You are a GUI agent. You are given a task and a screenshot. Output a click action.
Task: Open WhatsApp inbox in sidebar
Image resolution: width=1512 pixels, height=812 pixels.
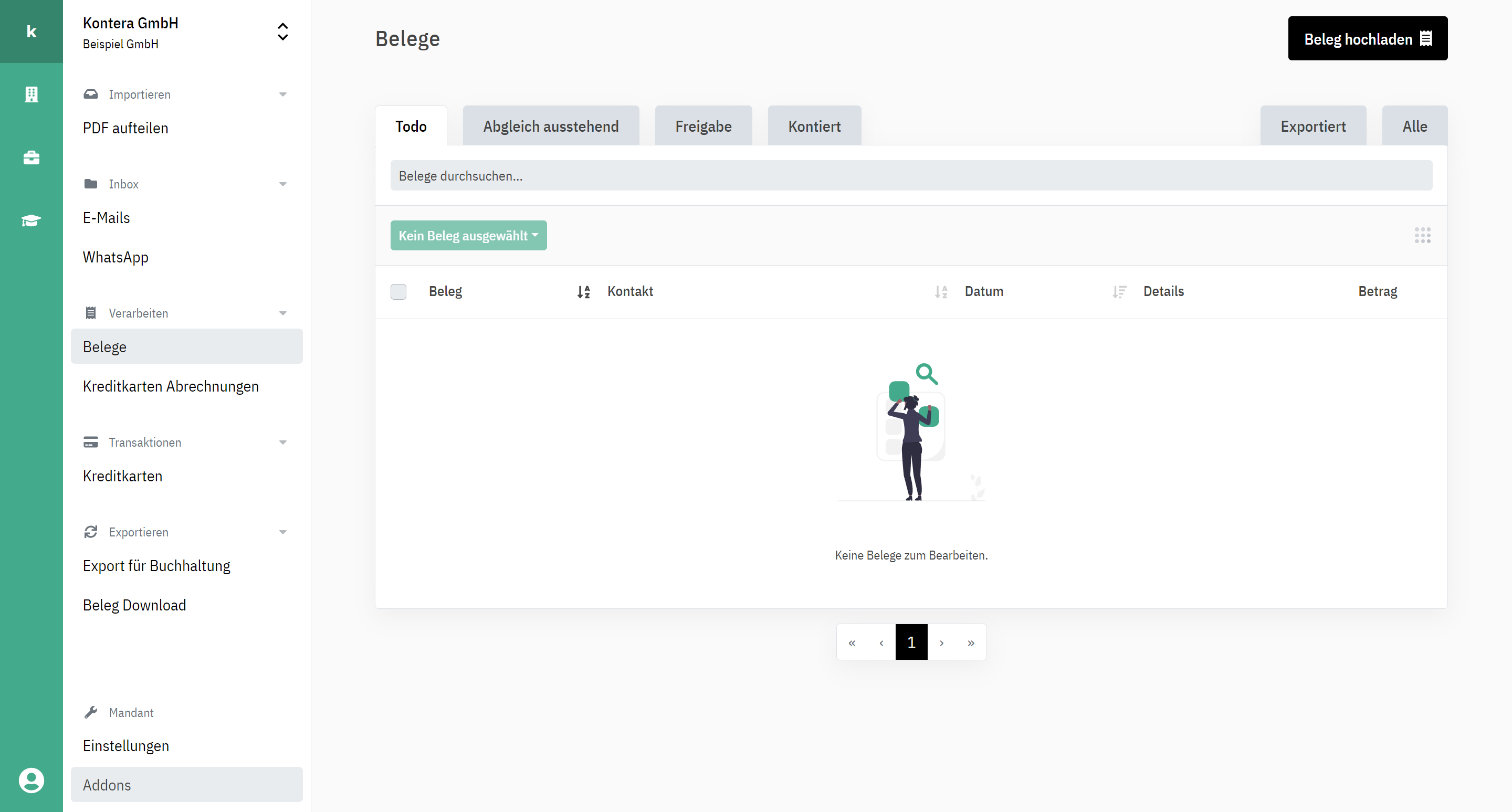tap(186, 257)
